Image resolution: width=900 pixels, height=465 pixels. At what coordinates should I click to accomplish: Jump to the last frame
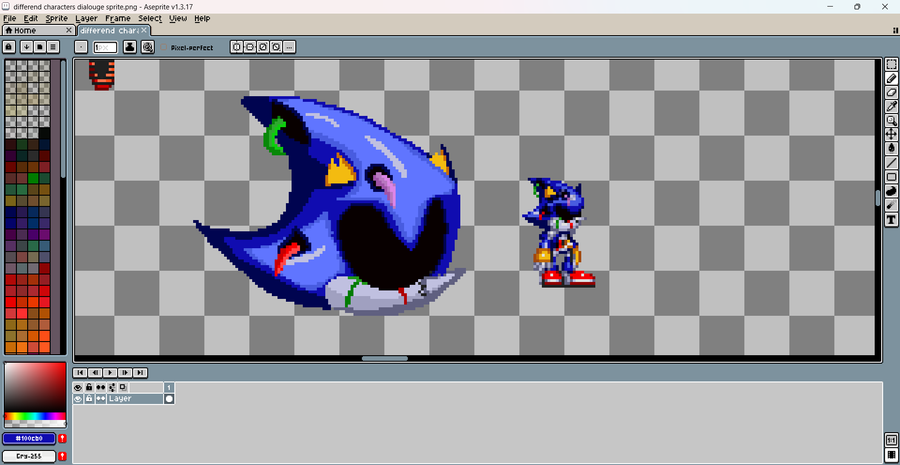click(x=140, y=373)
